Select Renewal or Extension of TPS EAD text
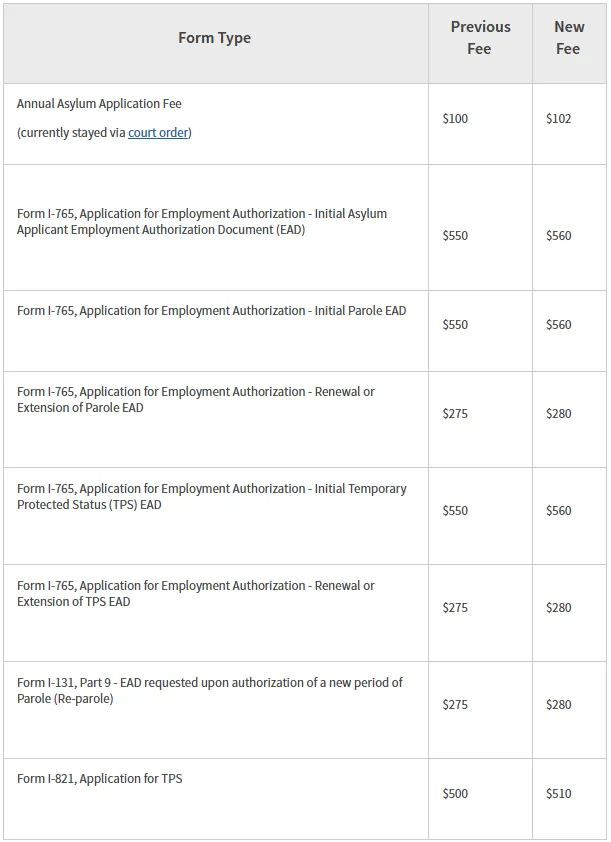The image size is (611, 842). (x=196, y=594)
